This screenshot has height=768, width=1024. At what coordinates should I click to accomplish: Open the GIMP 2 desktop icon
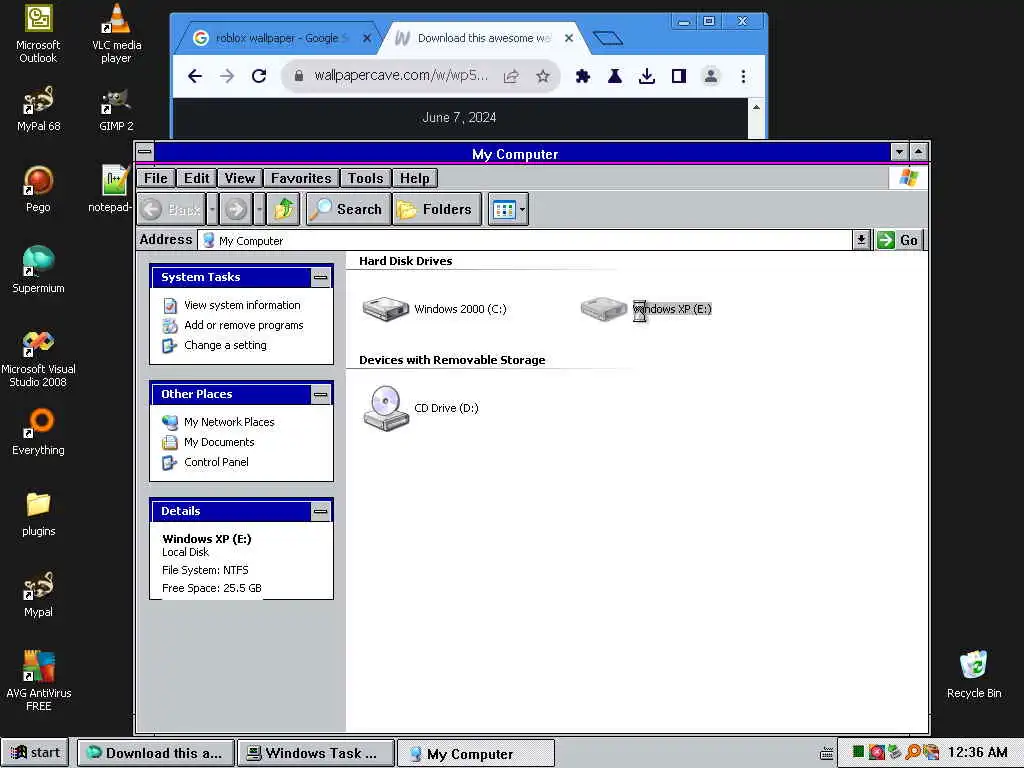[x=116, y=110]
